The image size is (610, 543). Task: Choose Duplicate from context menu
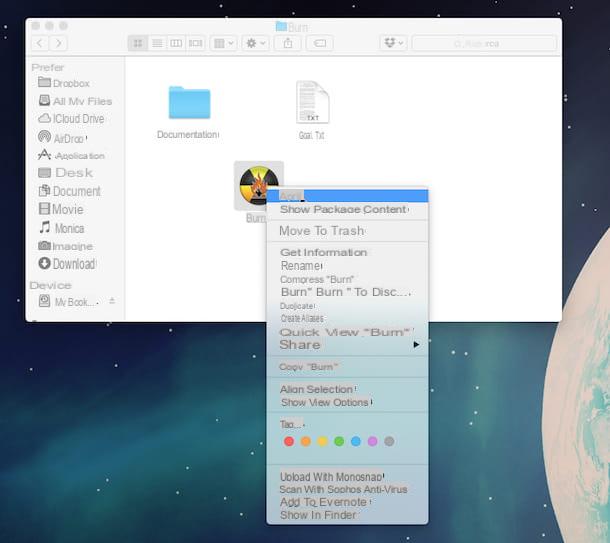347,306
